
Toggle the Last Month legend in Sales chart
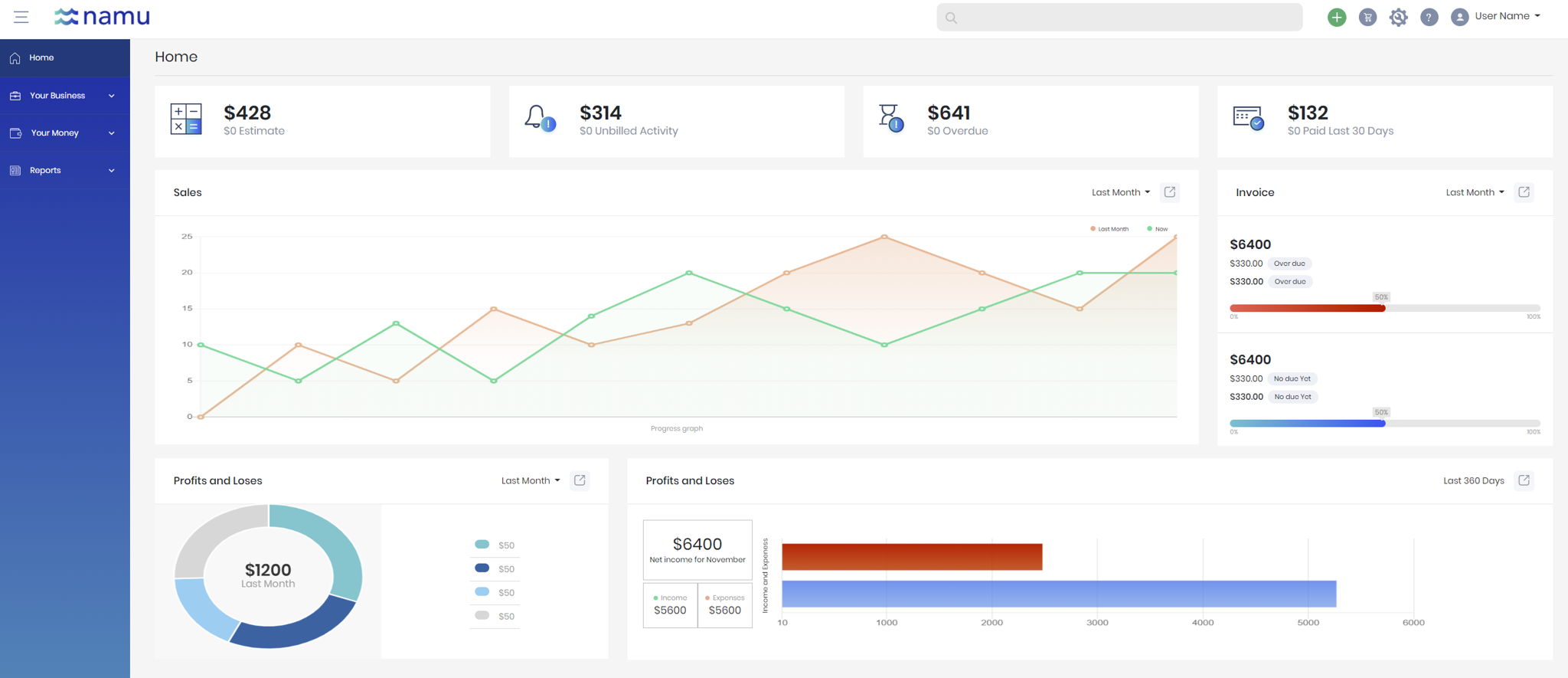pos(1109,229)
